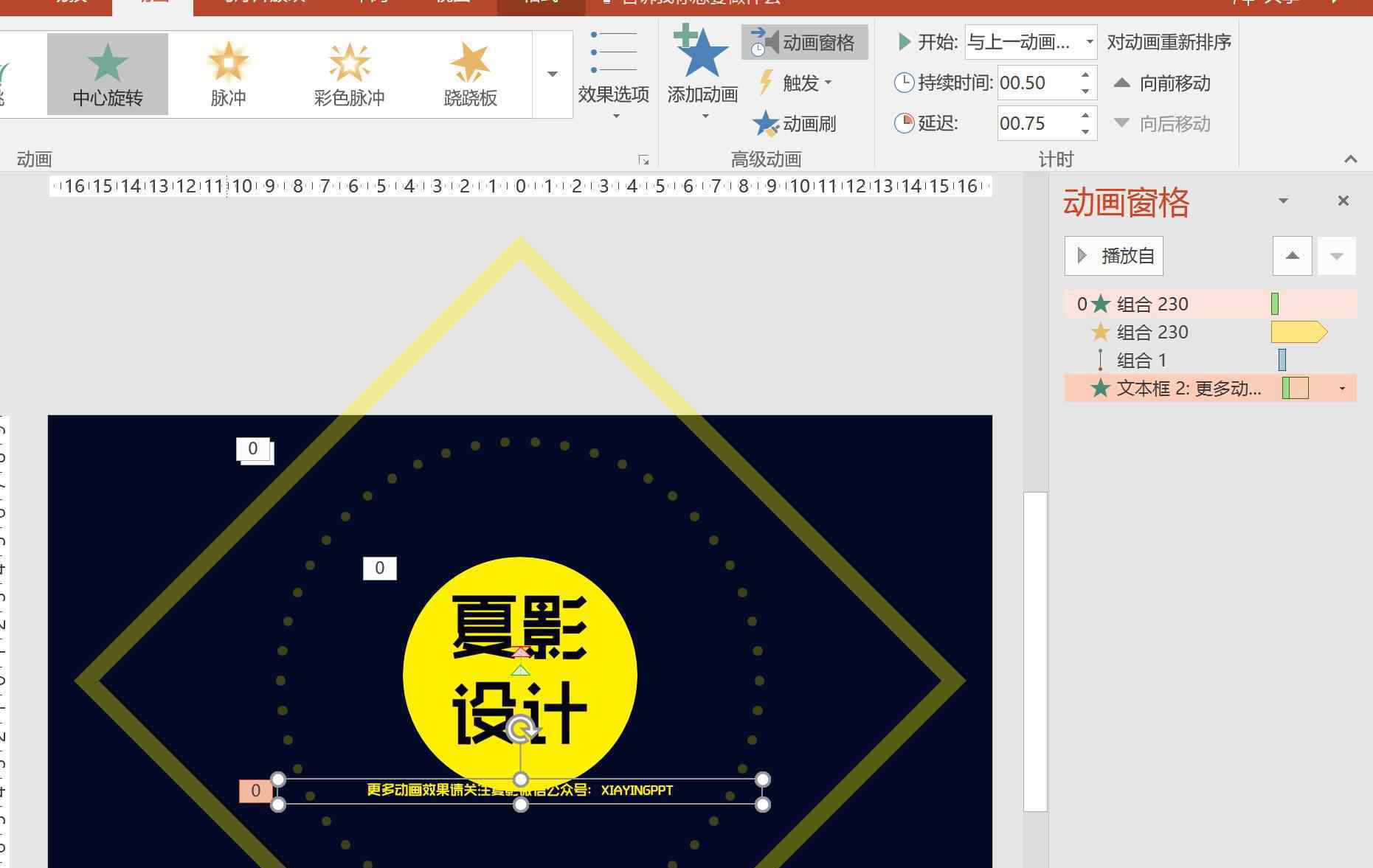Click the yellow timeline bar of 组合 230
This screenshot has height=868, width=1373.
[1299, 332]
